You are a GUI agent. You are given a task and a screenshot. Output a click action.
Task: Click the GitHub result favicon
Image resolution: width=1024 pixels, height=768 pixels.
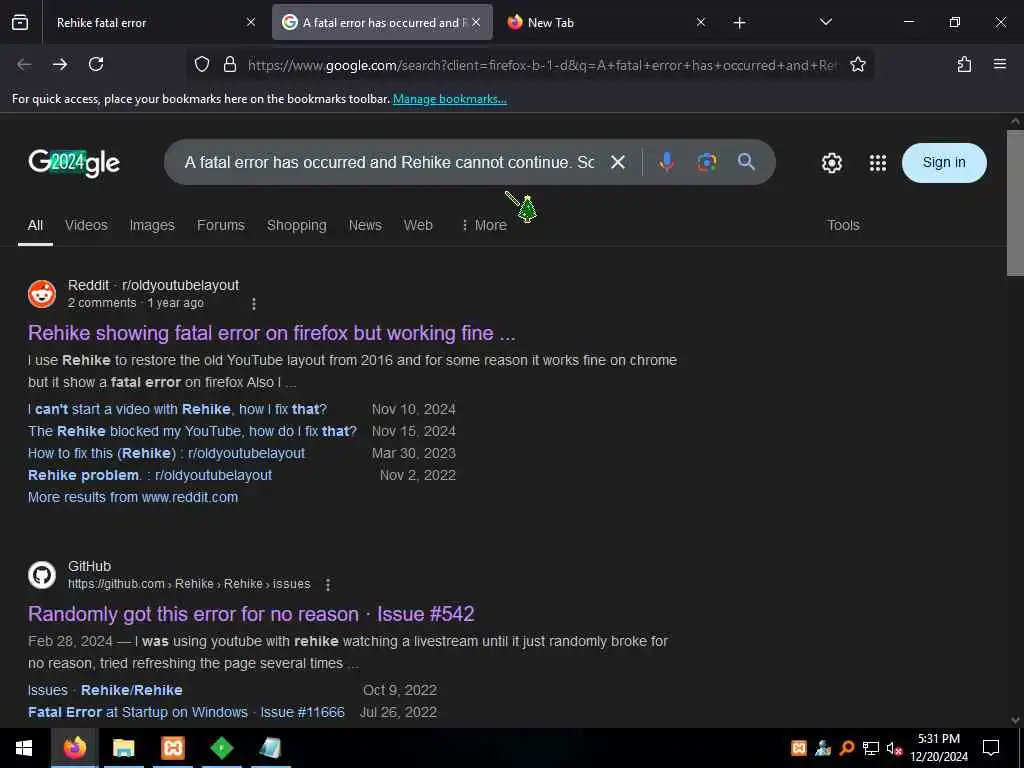pyautogui.click(x=42, y=575)
